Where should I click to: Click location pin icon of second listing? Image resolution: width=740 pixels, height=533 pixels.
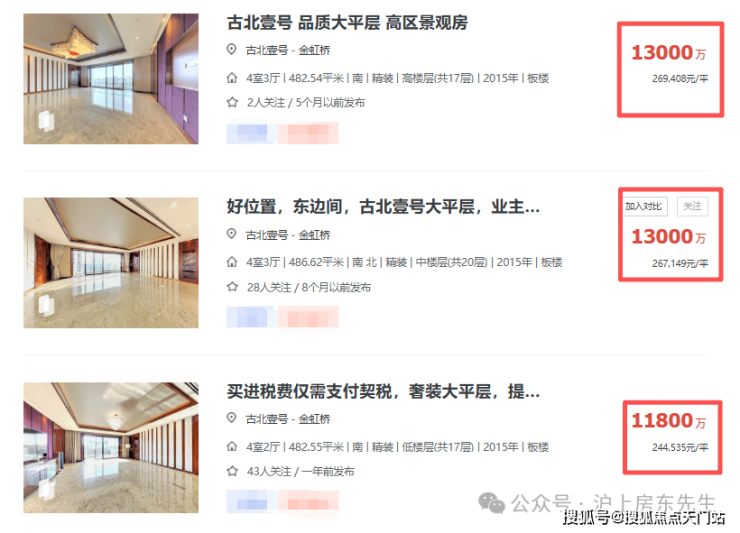231,234
